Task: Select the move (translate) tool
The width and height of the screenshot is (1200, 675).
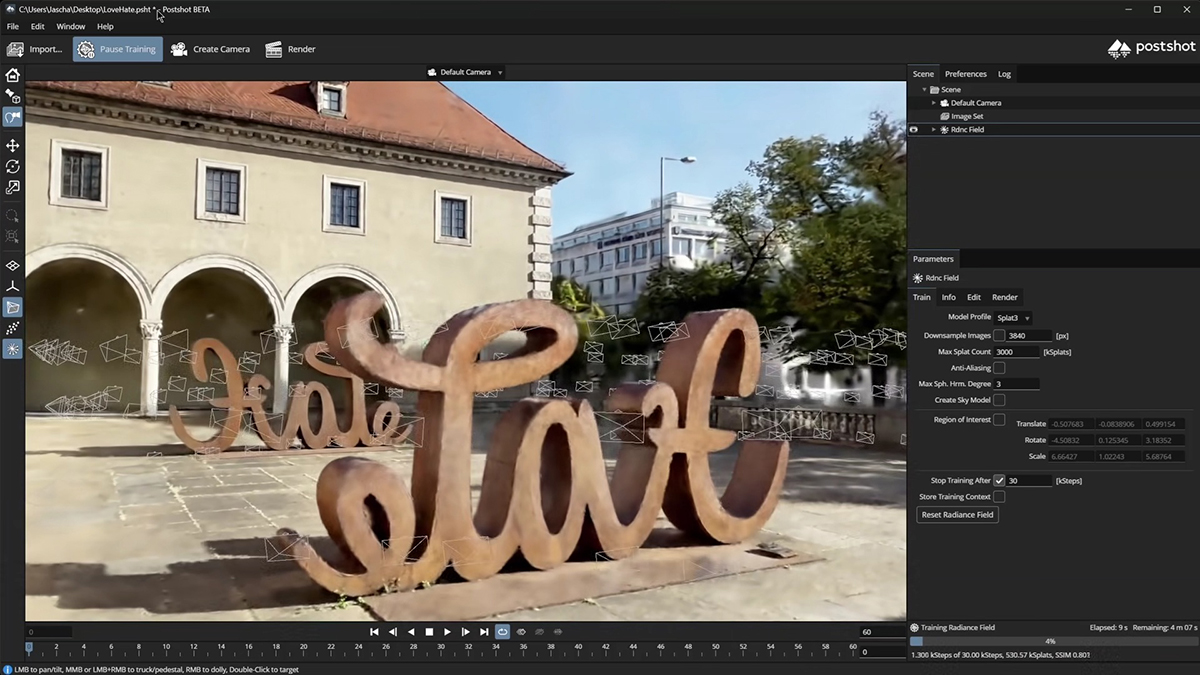Action: click(x=13, y=146)
